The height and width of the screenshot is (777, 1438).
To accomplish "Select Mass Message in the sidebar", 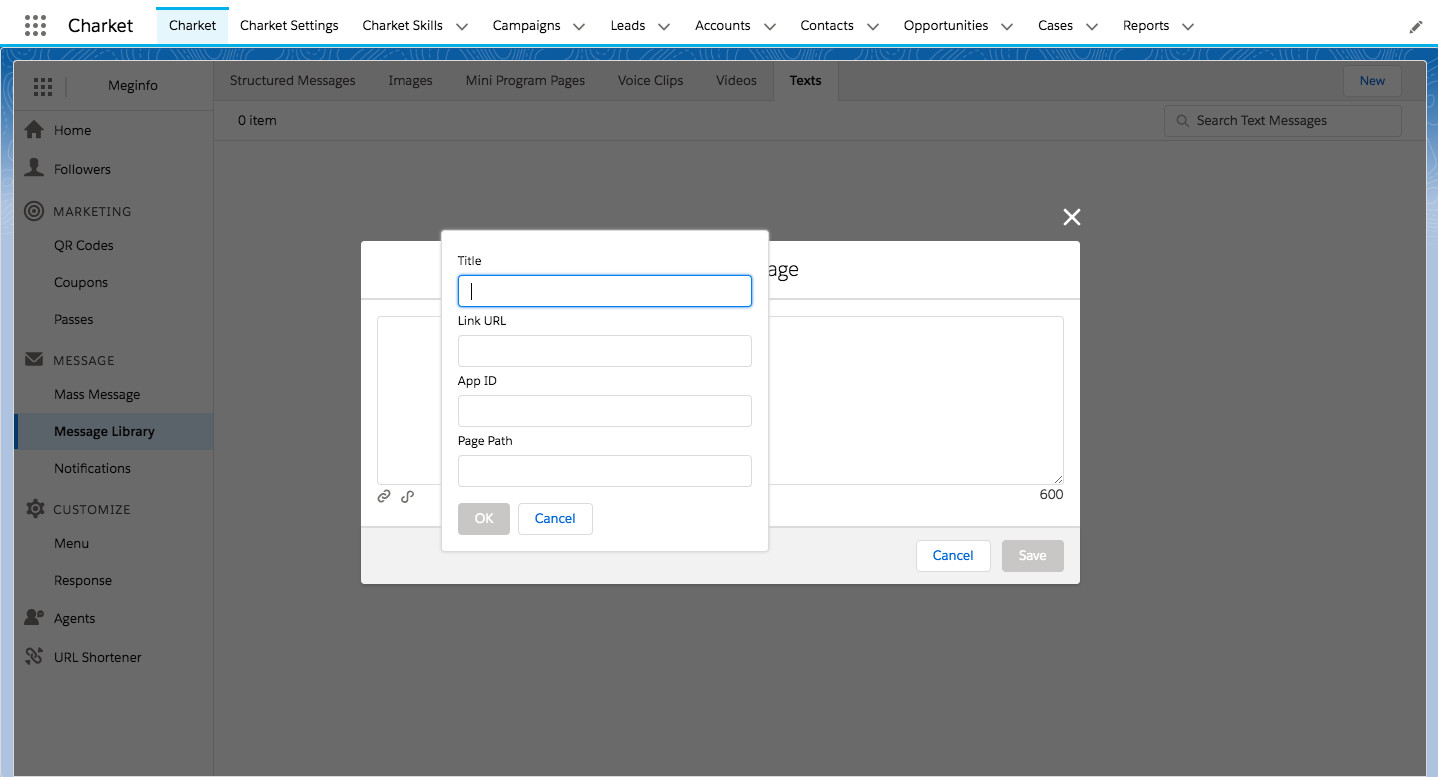I will (97, 394).
